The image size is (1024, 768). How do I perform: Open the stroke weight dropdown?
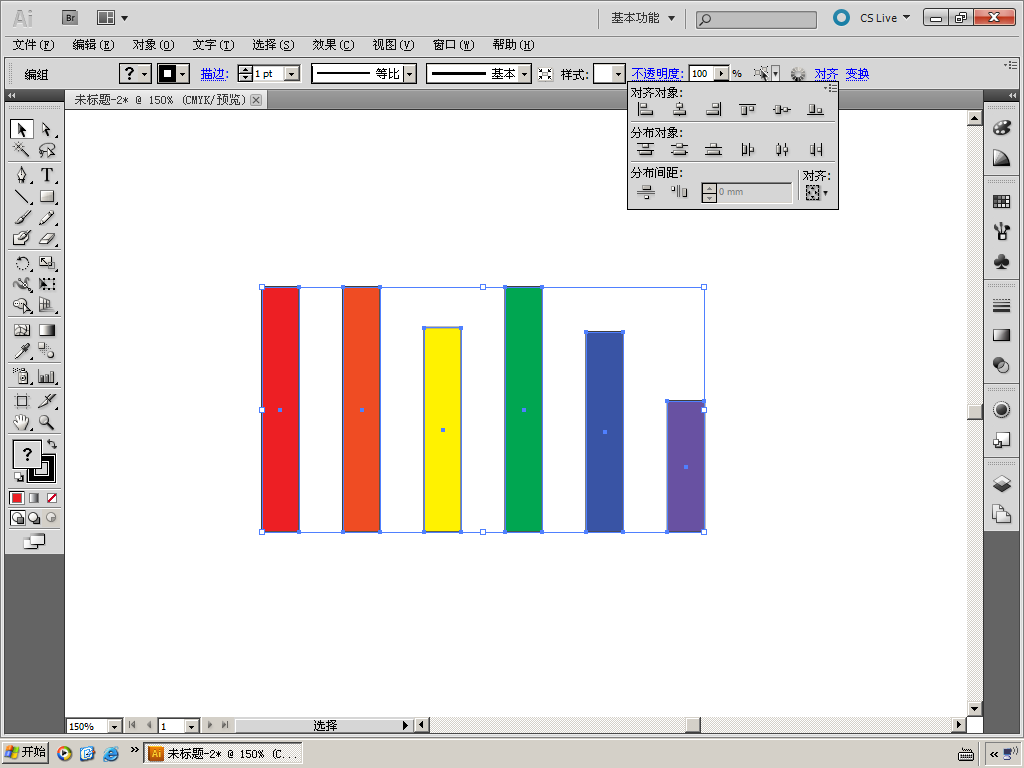click(x=293, y=74)
